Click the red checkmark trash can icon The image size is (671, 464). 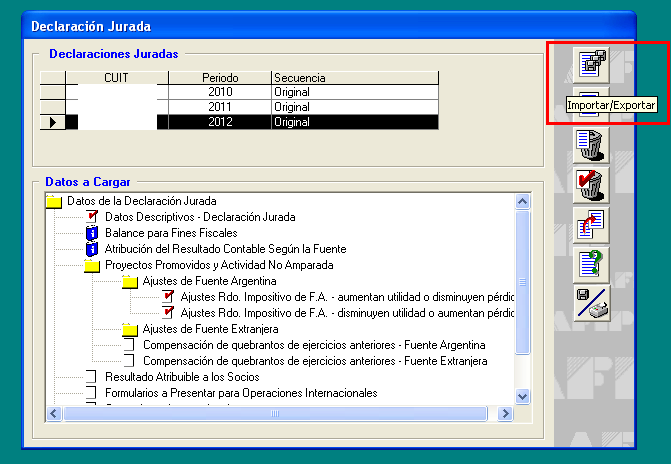click(x=589, y=185)
